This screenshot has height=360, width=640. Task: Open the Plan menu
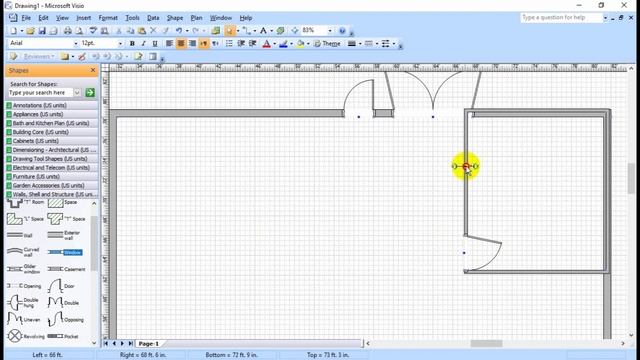pos(196,18)
